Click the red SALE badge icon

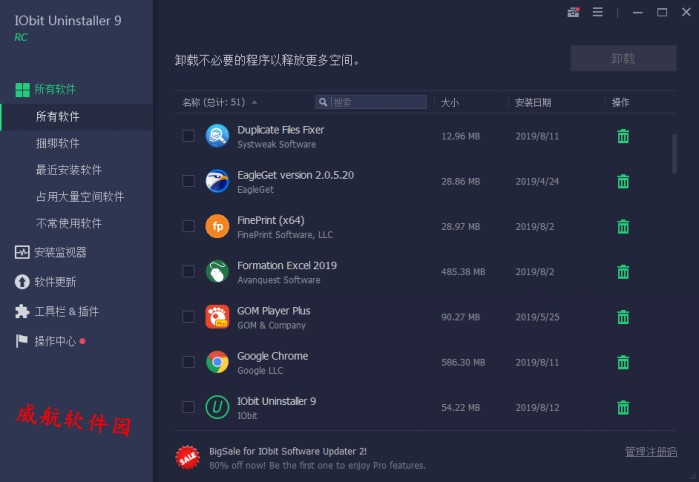(x=187, y=457)
